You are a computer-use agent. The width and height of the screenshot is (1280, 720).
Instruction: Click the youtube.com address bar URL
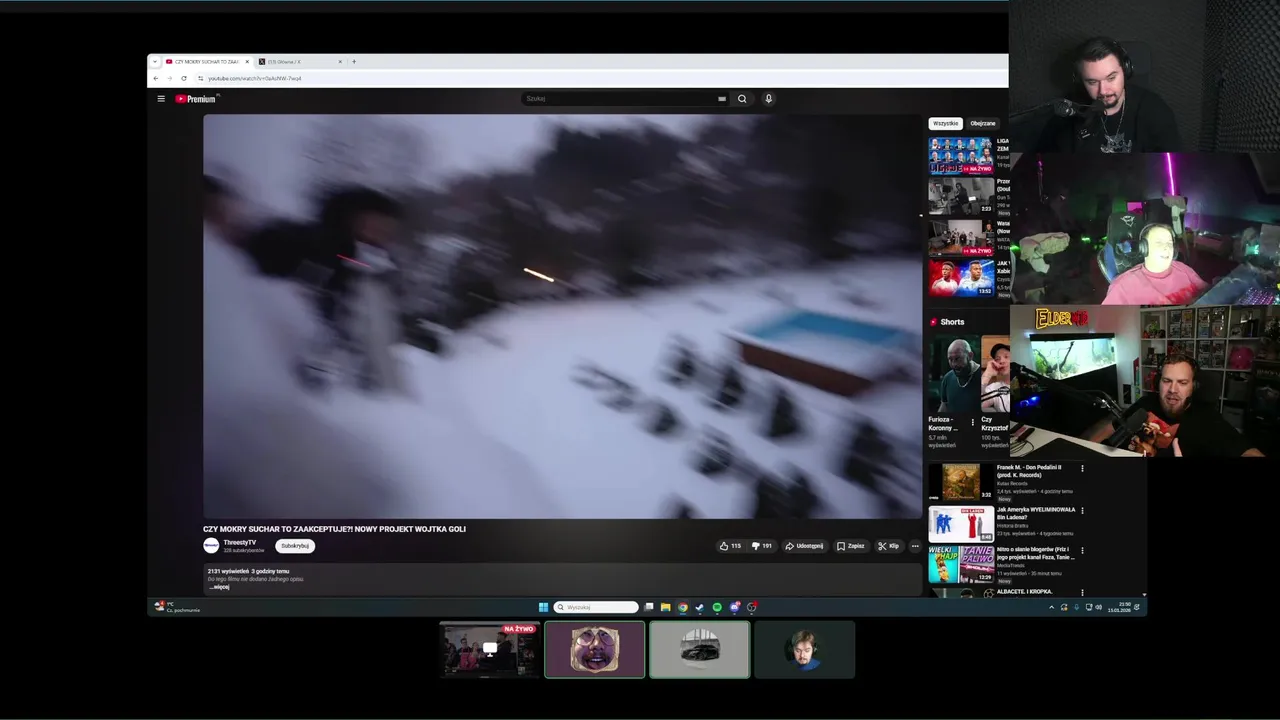tap(255, 78)
